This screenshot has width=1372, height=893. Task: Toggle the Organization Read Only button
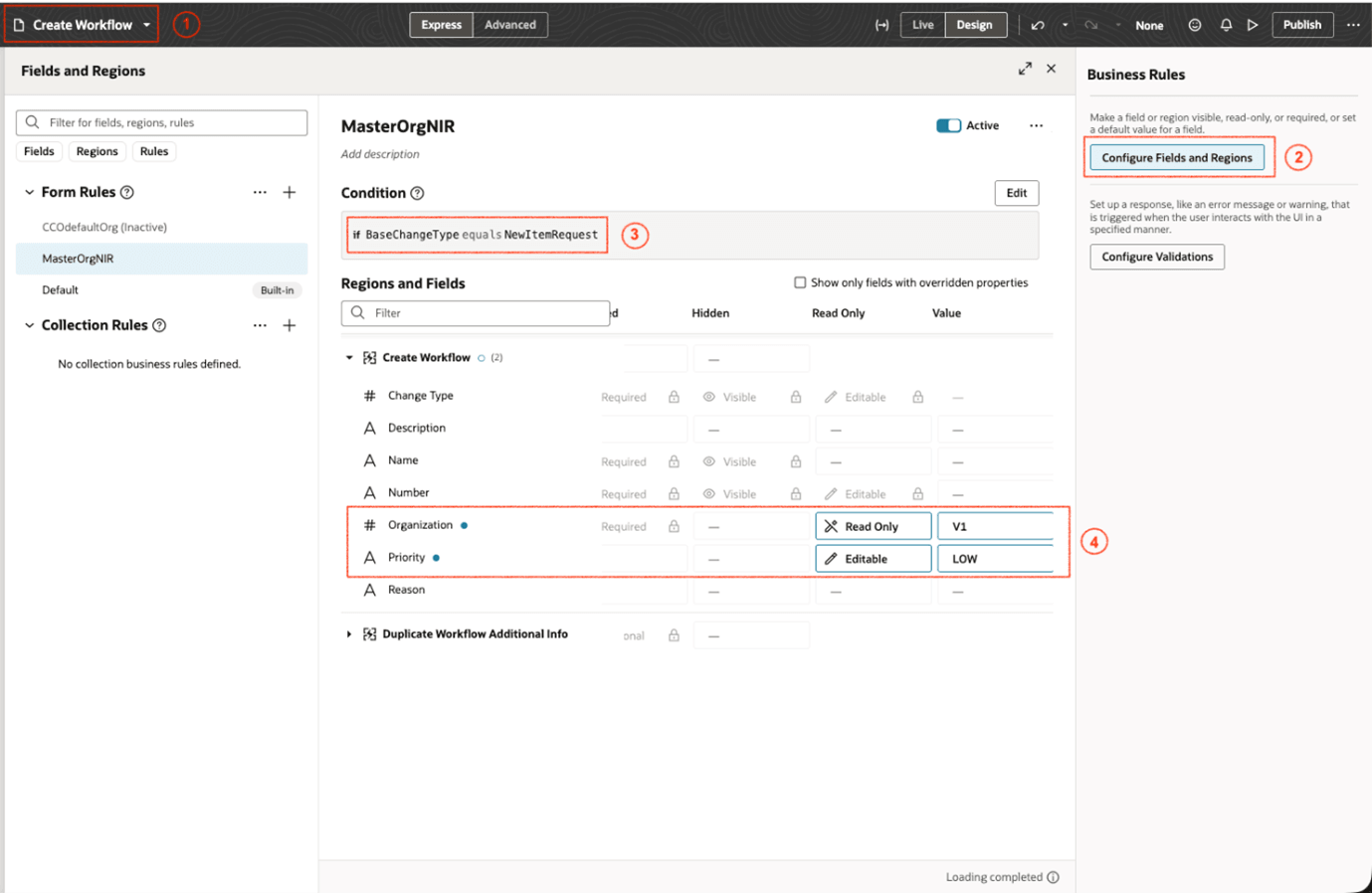pos(874,526)
